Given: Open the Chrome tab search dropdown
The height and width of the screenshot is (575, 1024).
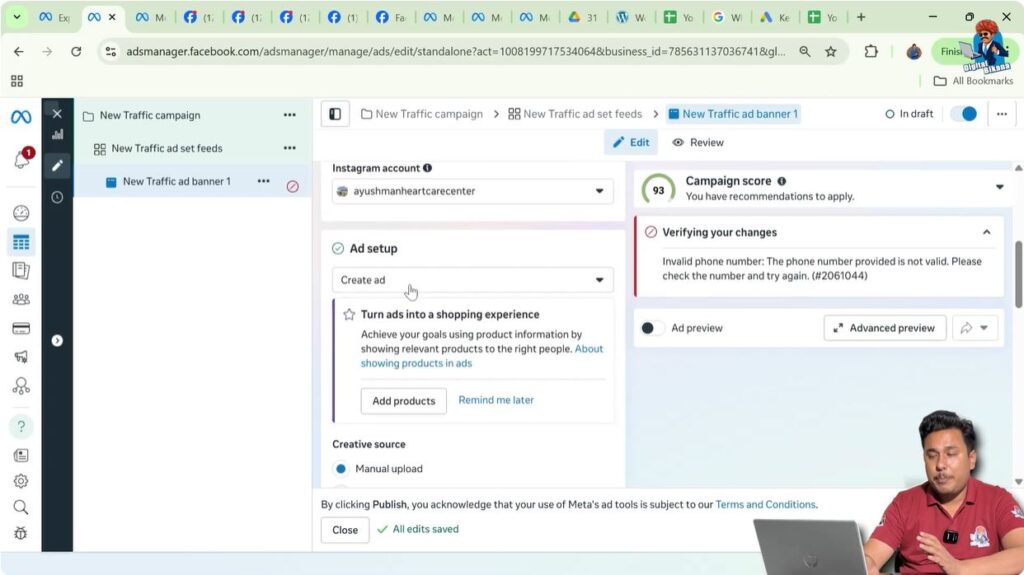Looking at the screenshot, I should coord(16,17).
